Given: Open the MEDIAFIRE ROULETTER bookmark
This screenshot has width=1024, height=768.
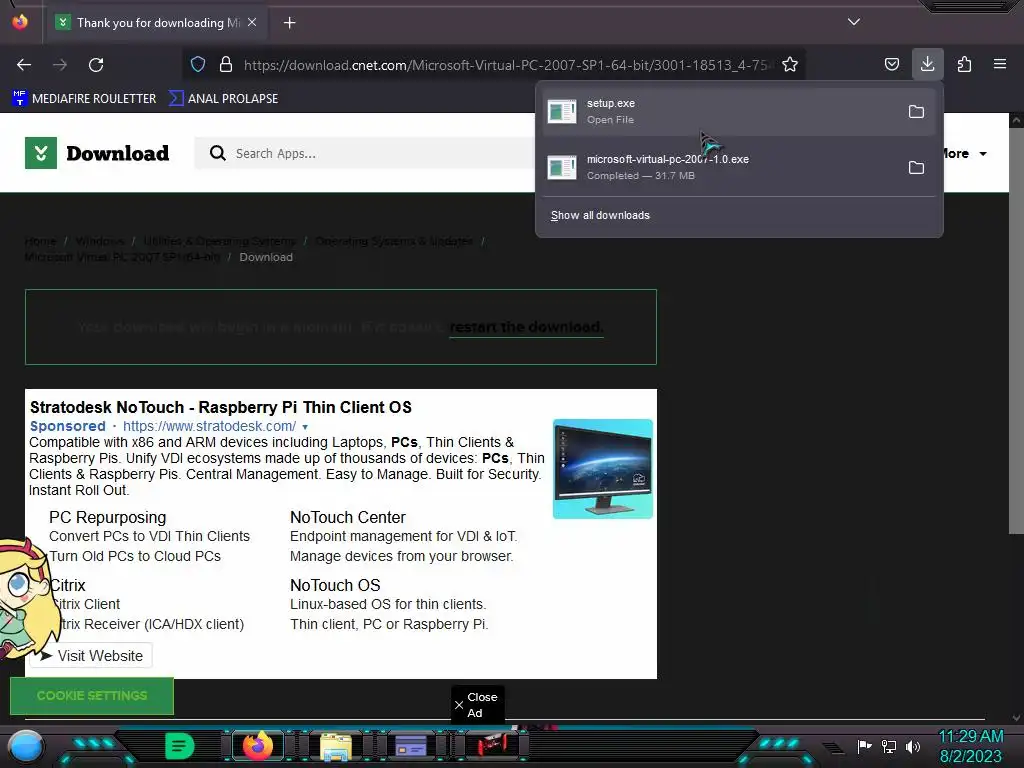Looking at the screenshot, I should 84,99.
